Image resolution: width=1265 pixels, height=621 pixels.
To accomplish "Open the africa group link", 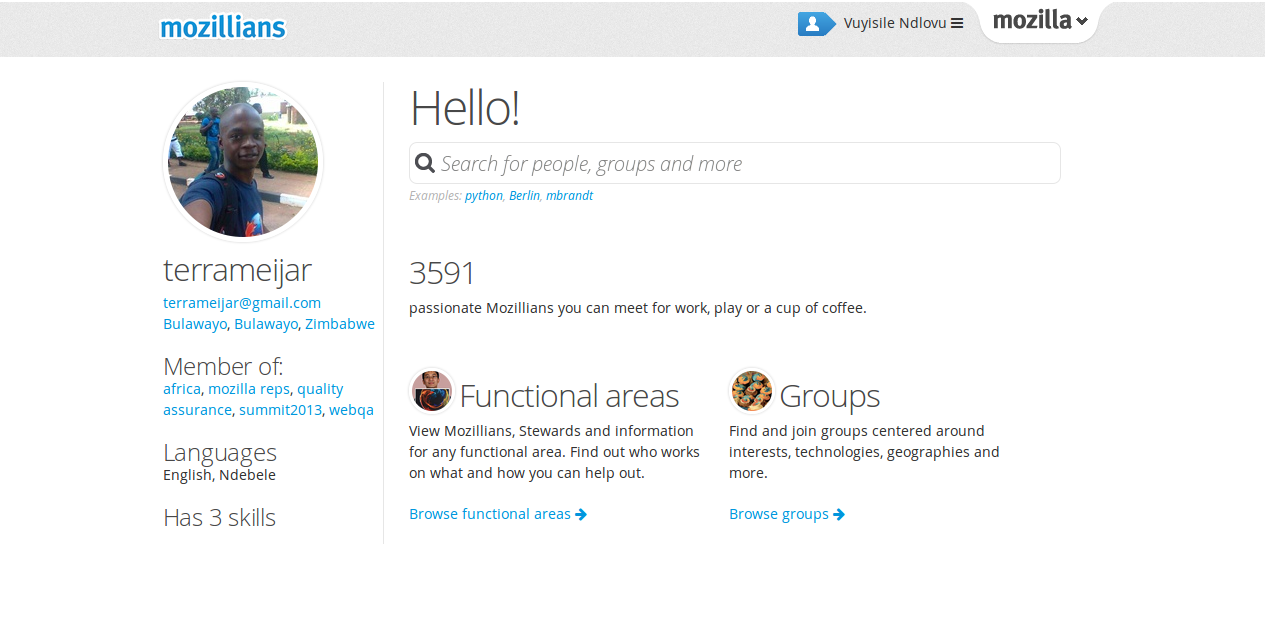I will (182, 389).
